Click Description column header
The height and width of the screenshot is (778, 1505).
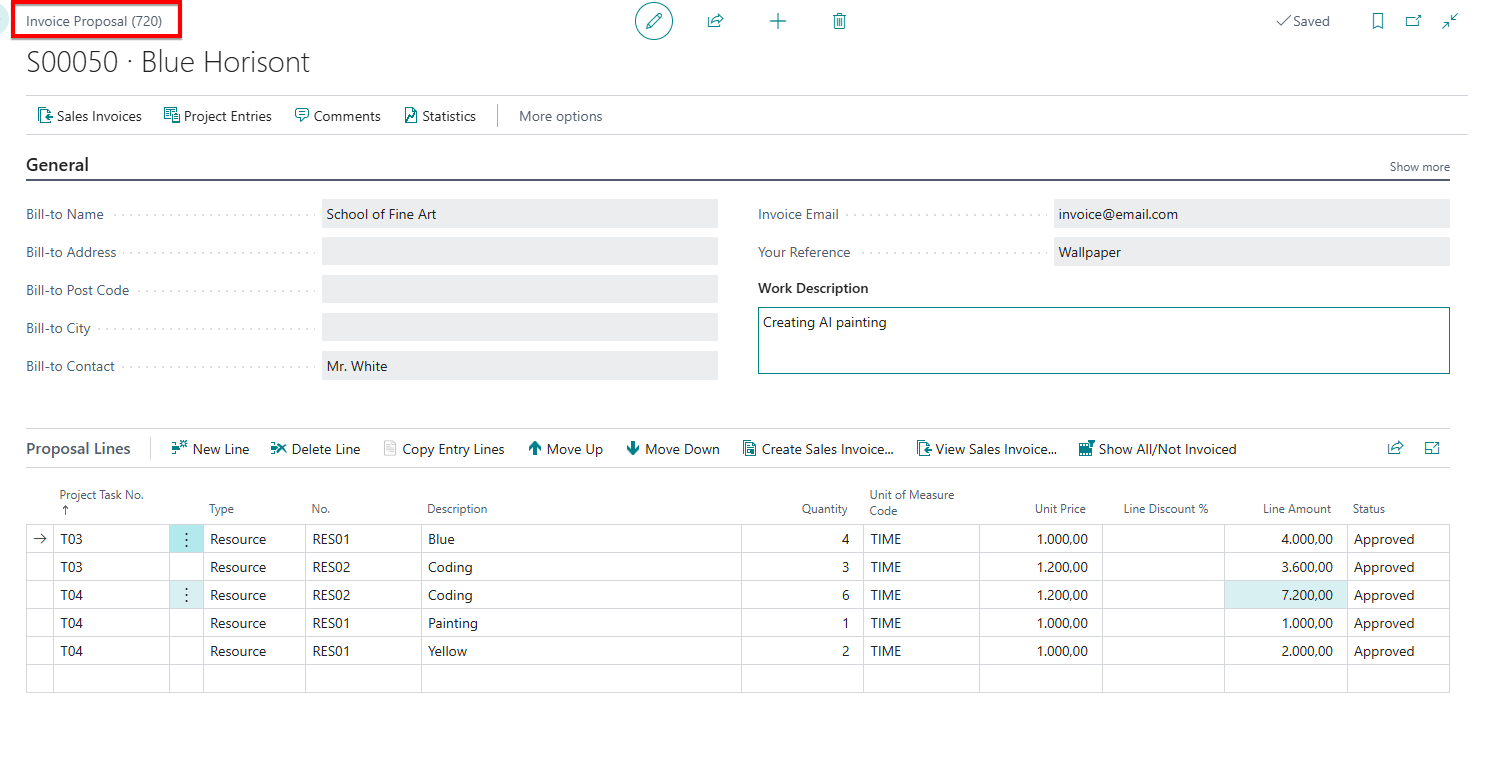point(457,509)
